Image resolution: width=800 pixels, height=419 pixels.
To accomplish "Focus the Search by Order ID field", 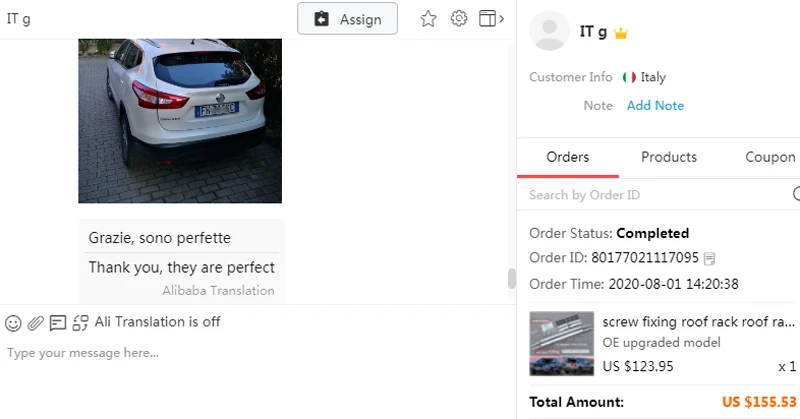I will click(x=658, y=194).
